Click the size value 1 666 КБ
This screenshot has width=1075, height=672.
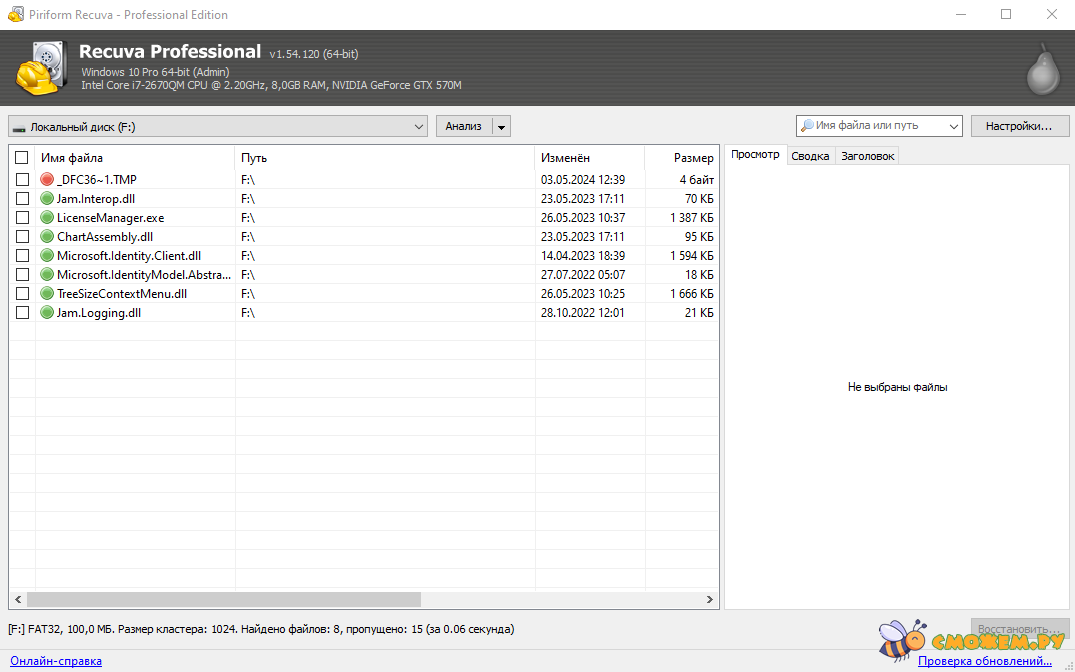pyautogui.click(x=692, y=294)
